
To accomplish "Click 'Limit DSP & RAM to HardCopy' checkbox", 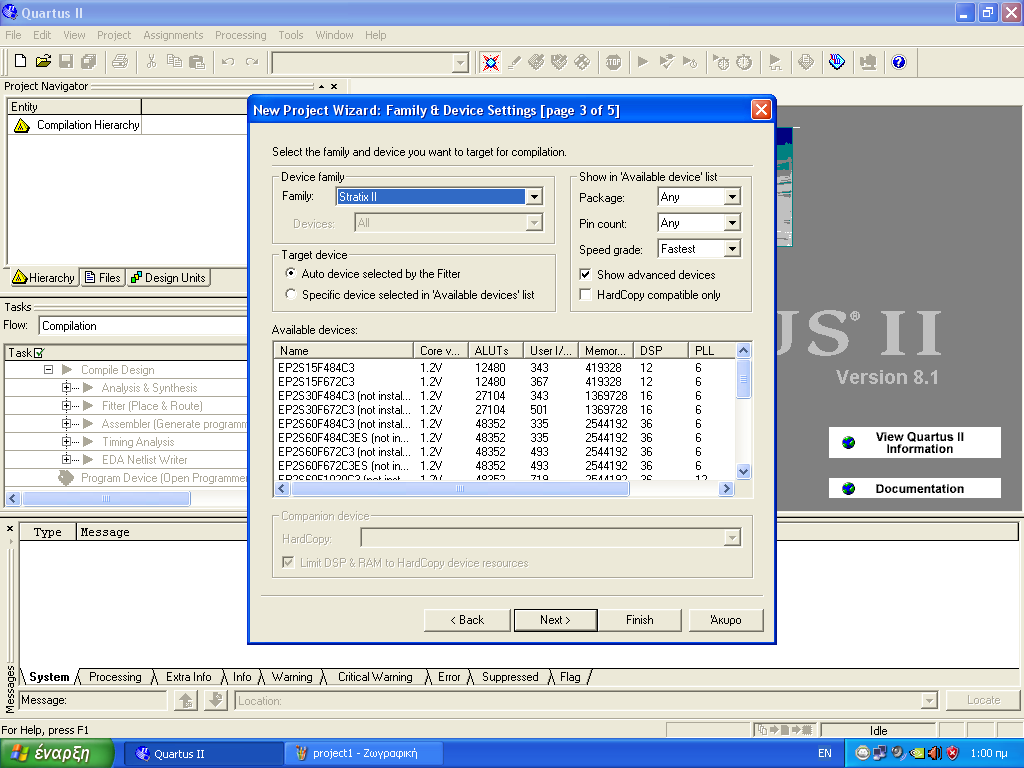I will click(288, 562).
